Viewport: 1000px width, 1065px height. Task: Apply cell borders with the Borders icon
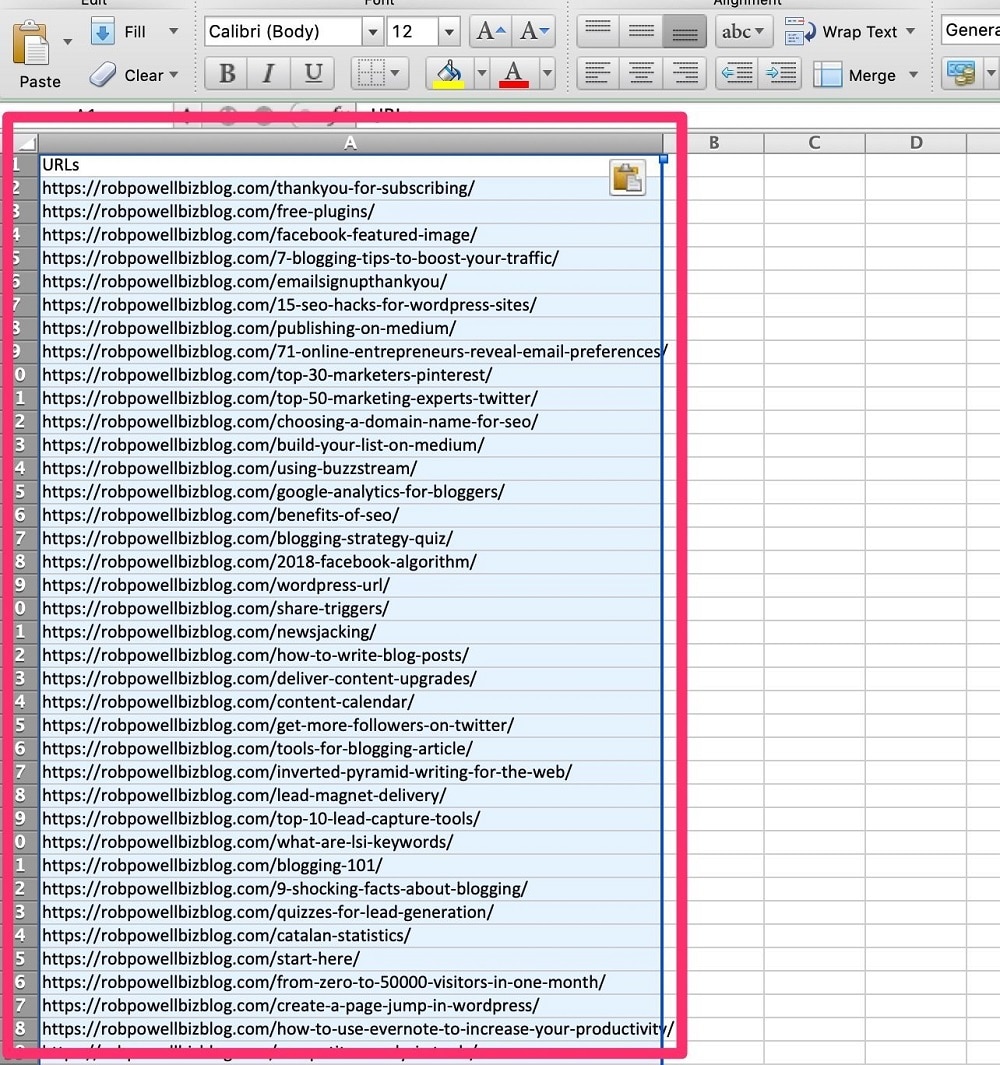coord(371,73)
